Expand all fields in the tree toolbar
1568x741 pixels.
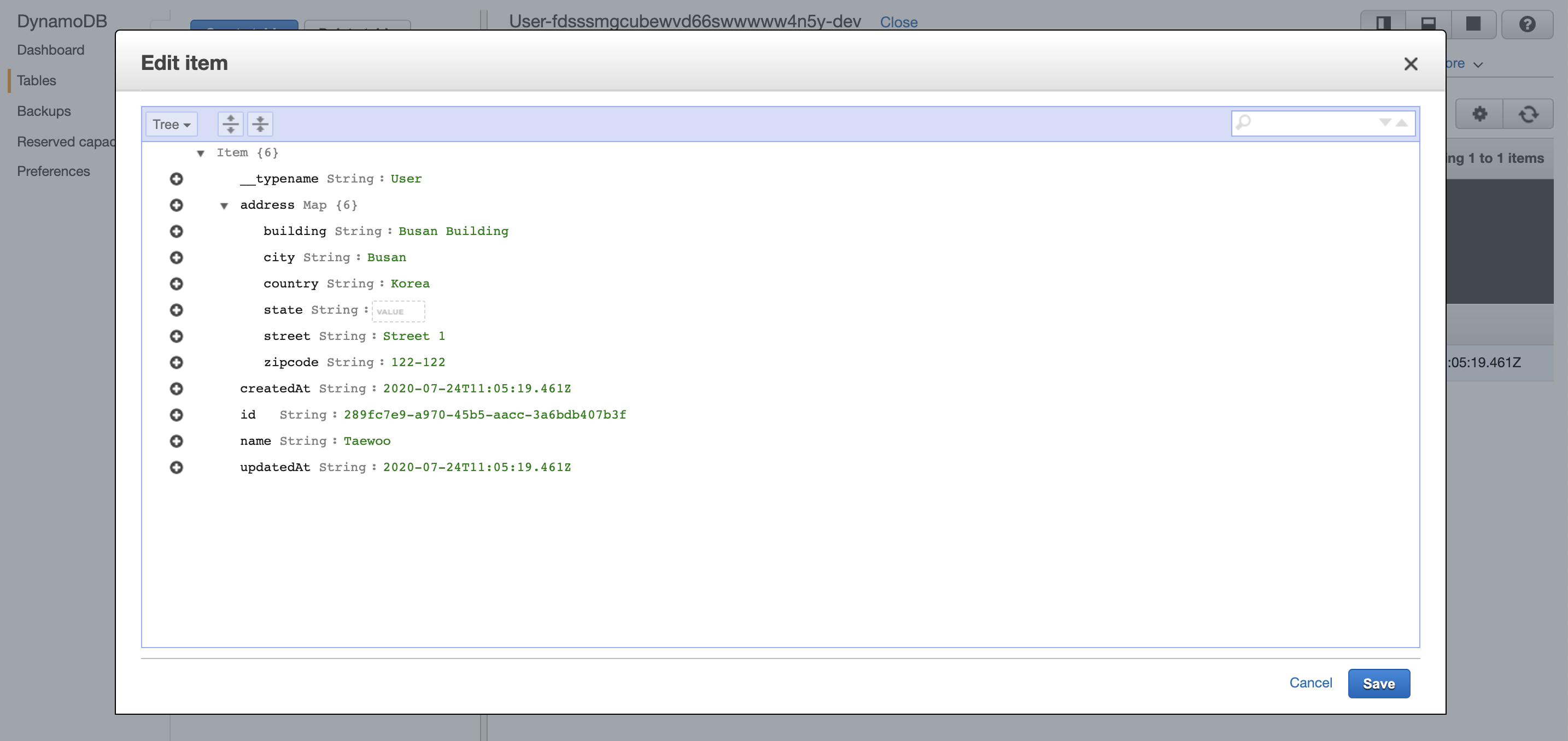tap(231, 124)
